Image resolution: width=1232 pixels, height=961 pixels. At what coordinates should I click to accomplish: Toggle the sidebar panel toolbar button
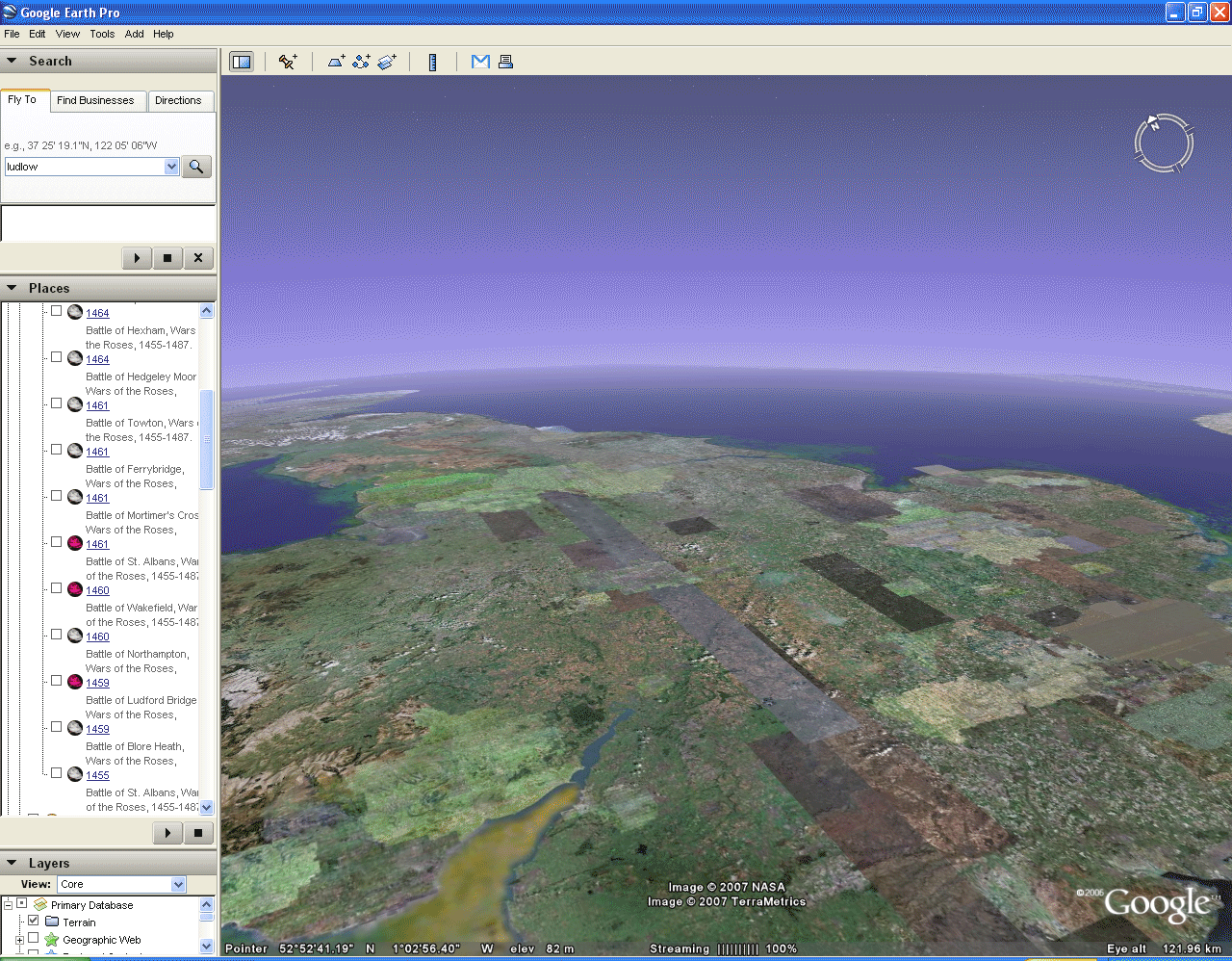click(x=242, y=62)
